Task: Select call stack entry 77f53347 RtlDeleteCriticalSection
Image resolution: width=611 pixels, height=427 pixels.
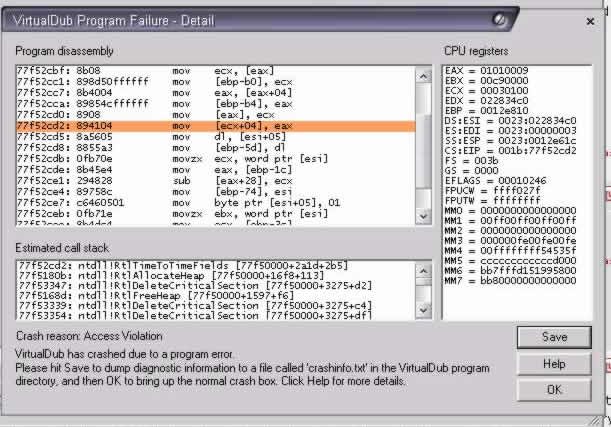Action: tap(216, 286)
